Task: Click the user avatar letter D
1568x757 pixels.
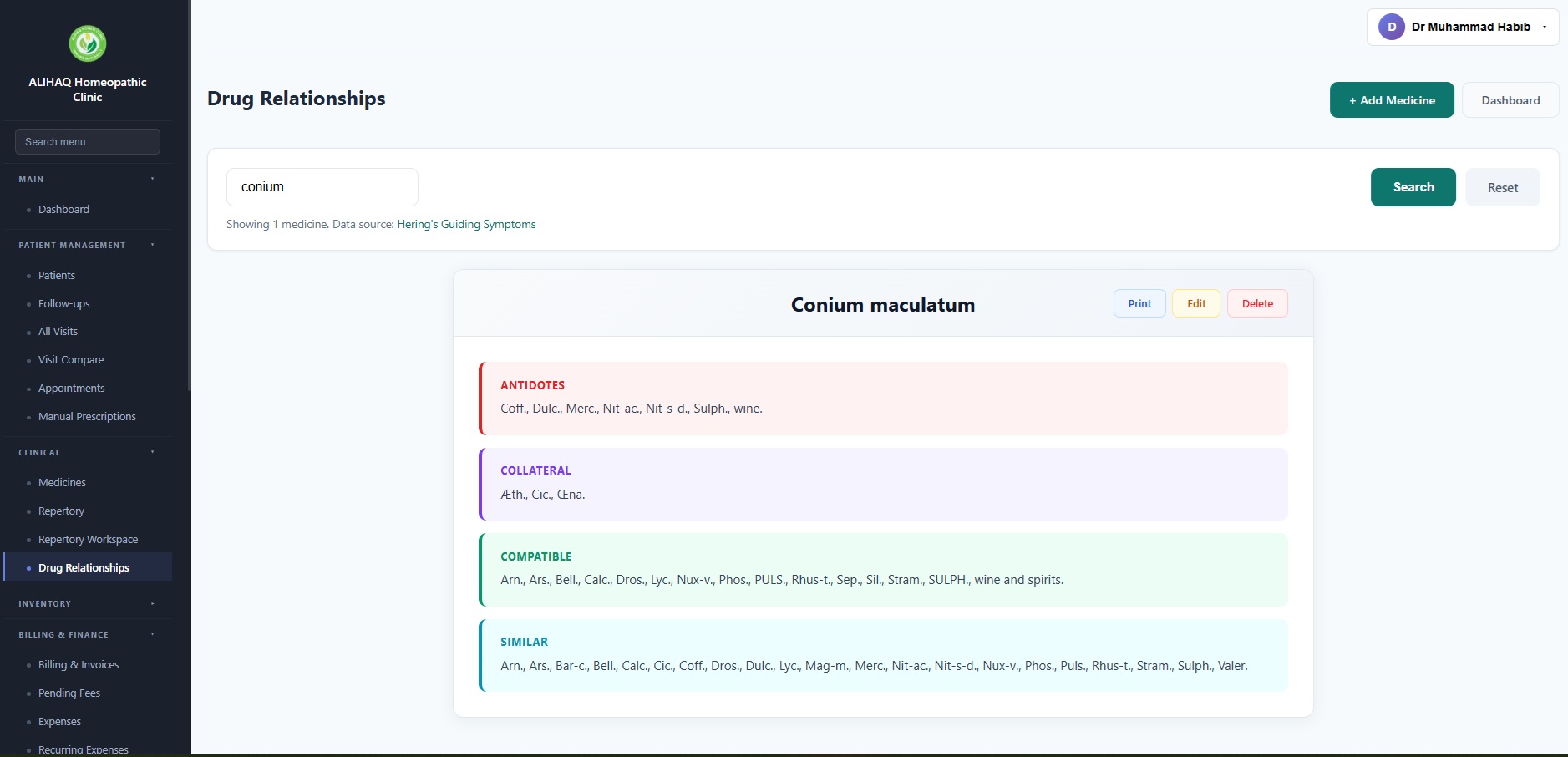Action: click(1391, 27)
